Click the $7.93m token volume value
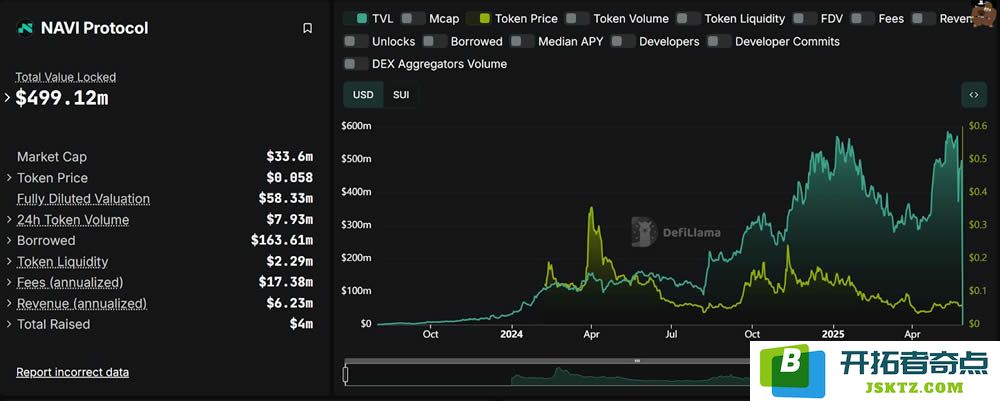Screen dimensions: 1000x401 (x=290, y=220)
